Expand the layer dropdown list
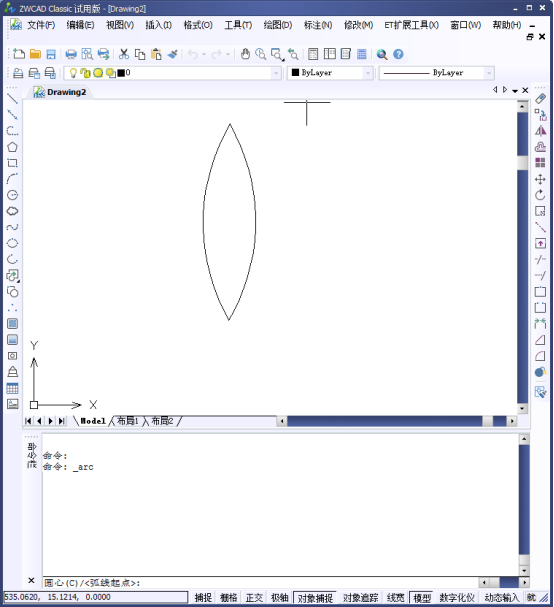 click(276, 73)
